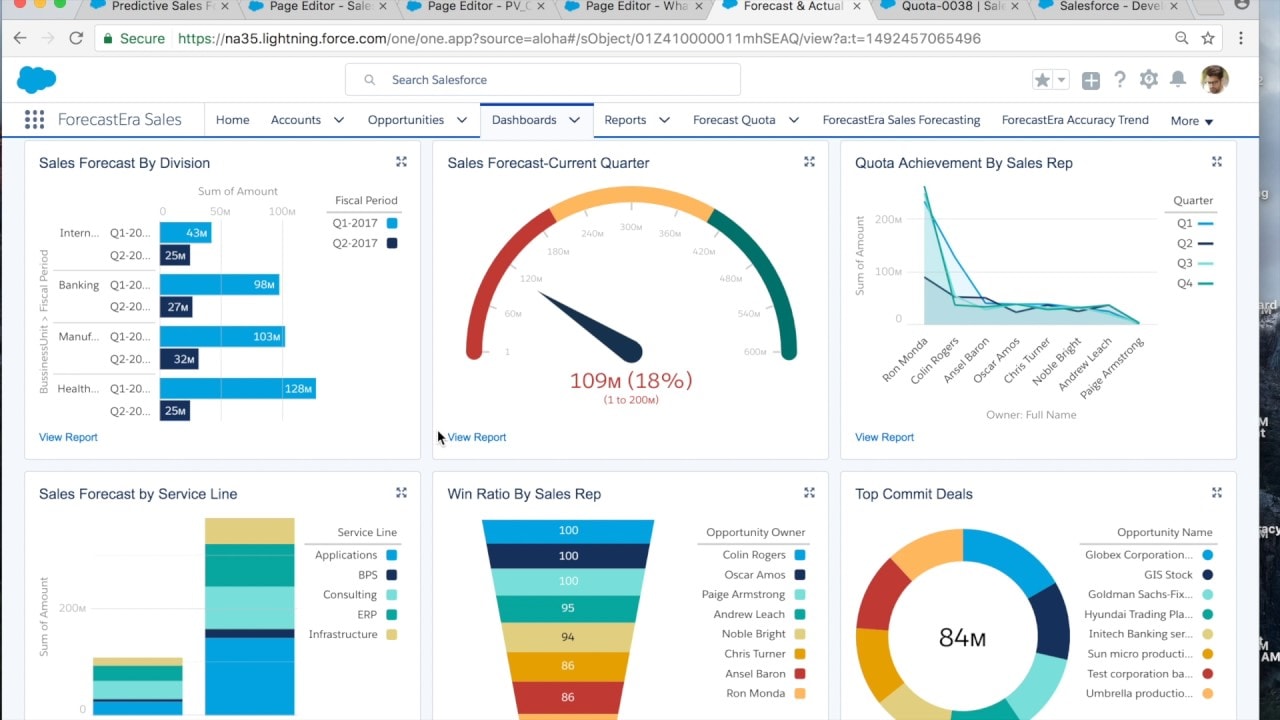
Task: Click the Q1-2017 legend color swatch
Action: [x=391, y=223]
